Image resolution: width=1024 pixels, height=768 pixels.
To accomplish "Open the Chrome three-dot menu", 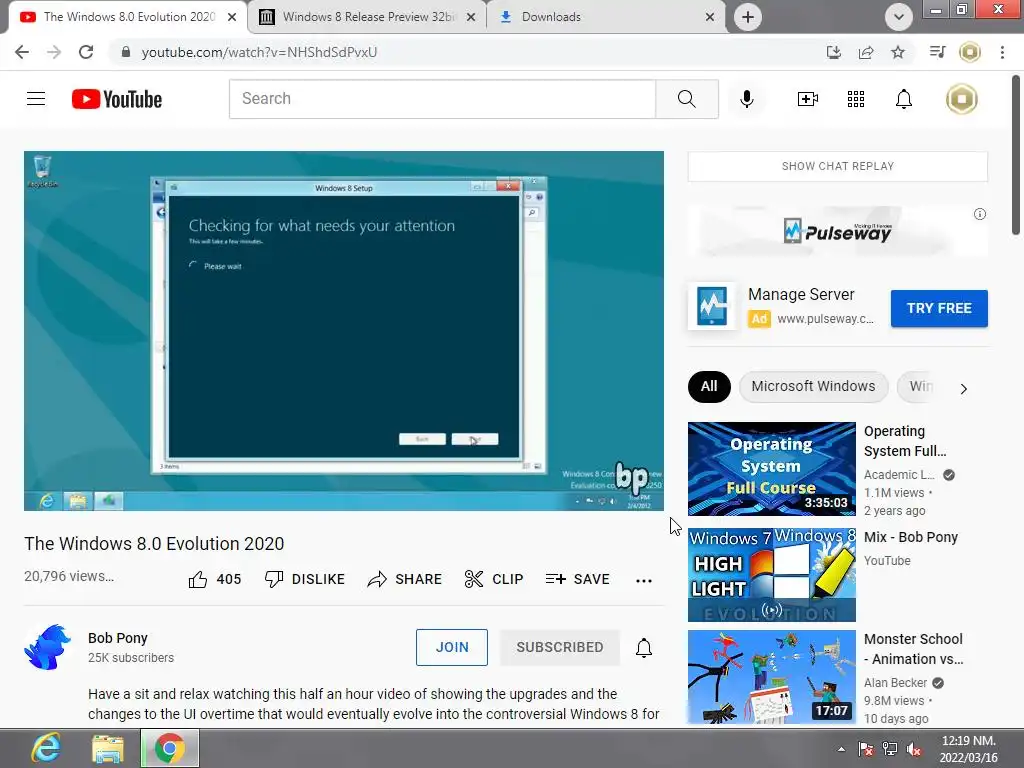I will click(1002, 52).
